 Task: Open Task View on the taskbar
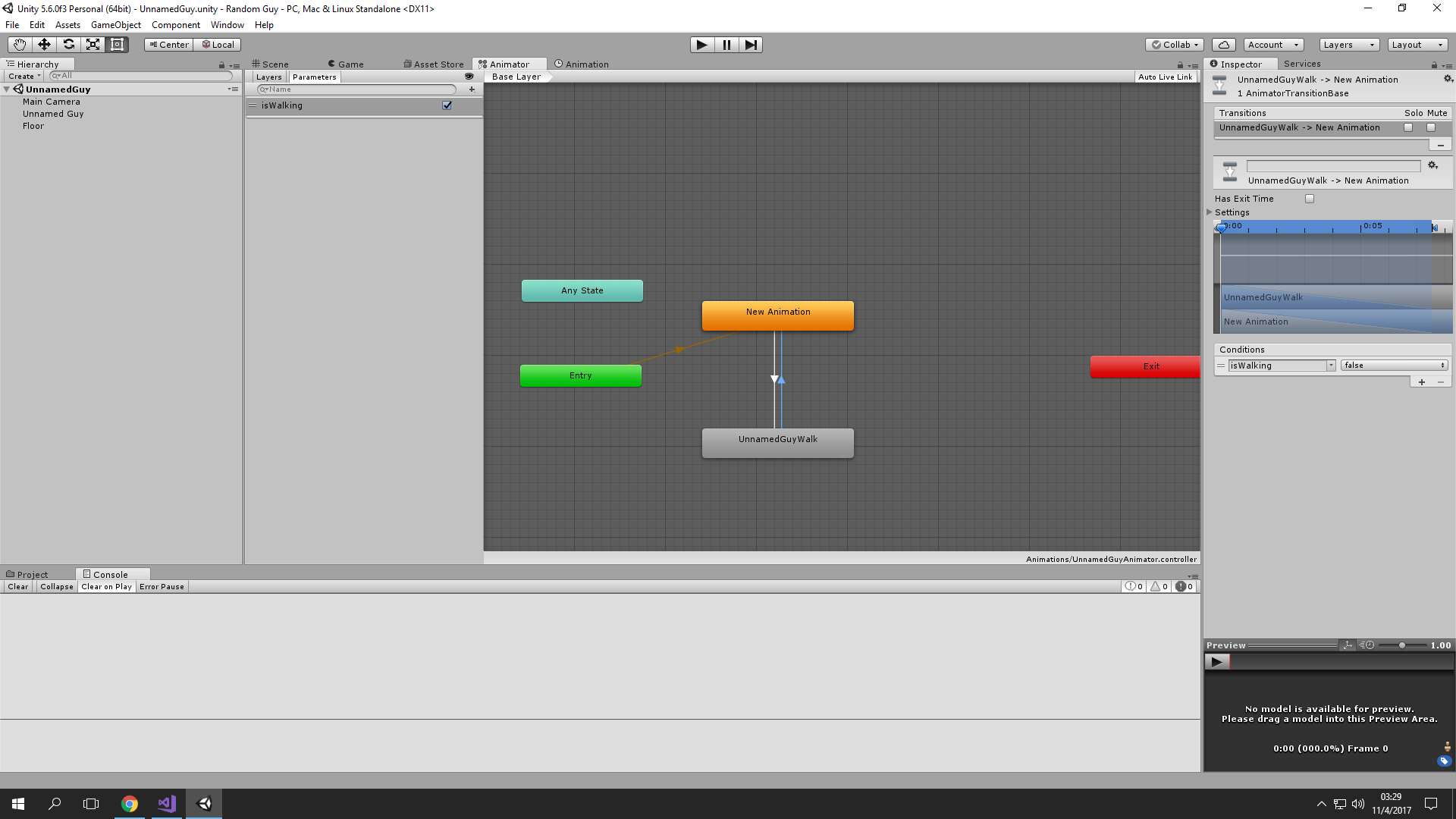tap(91, 804)
